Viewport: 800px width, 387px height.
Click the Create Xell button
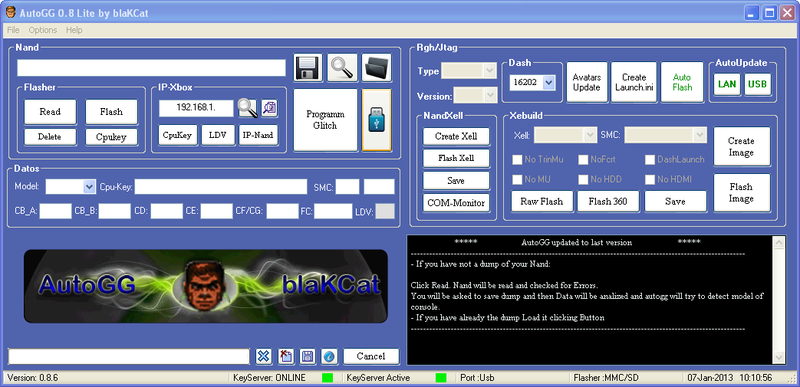point(456,136)
